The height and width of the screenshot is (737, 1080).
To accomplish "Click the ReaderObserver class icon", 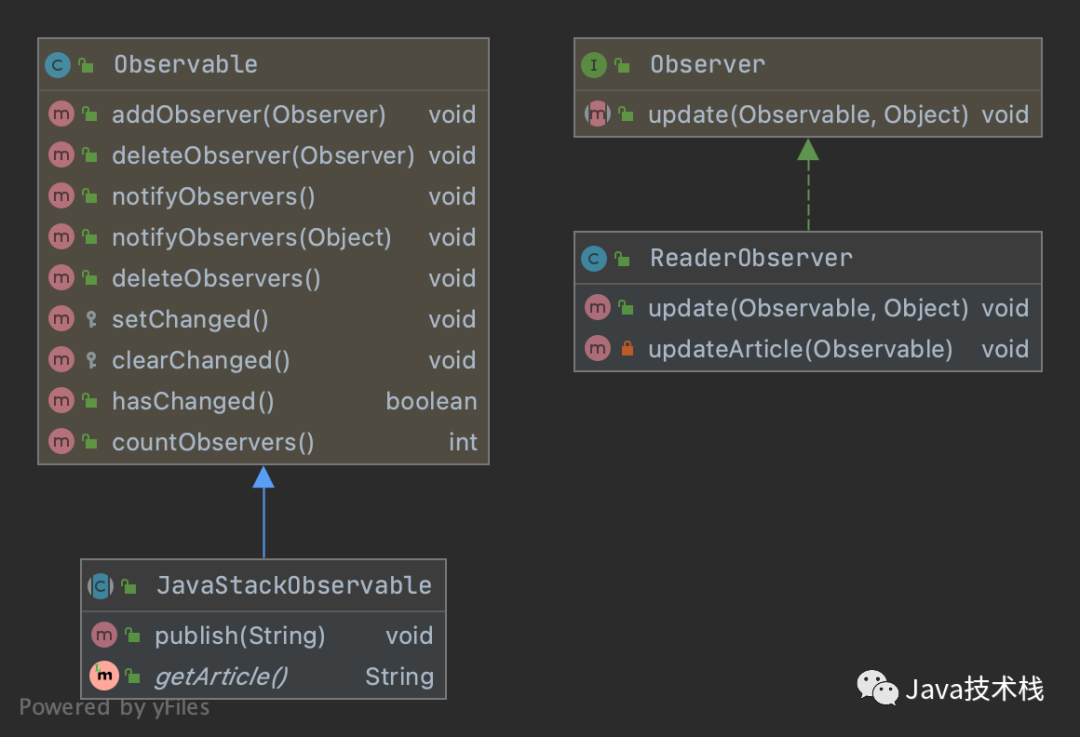I will [x=594, y=259].
